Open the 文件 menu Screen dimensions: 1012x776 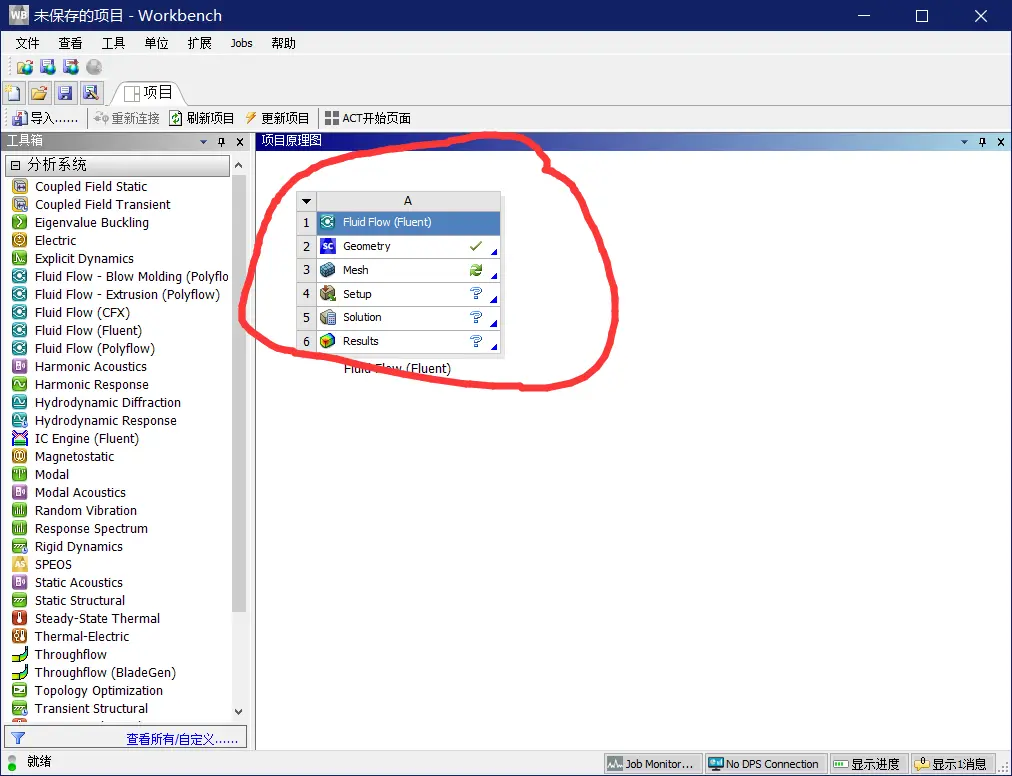[x=27, y=43]
